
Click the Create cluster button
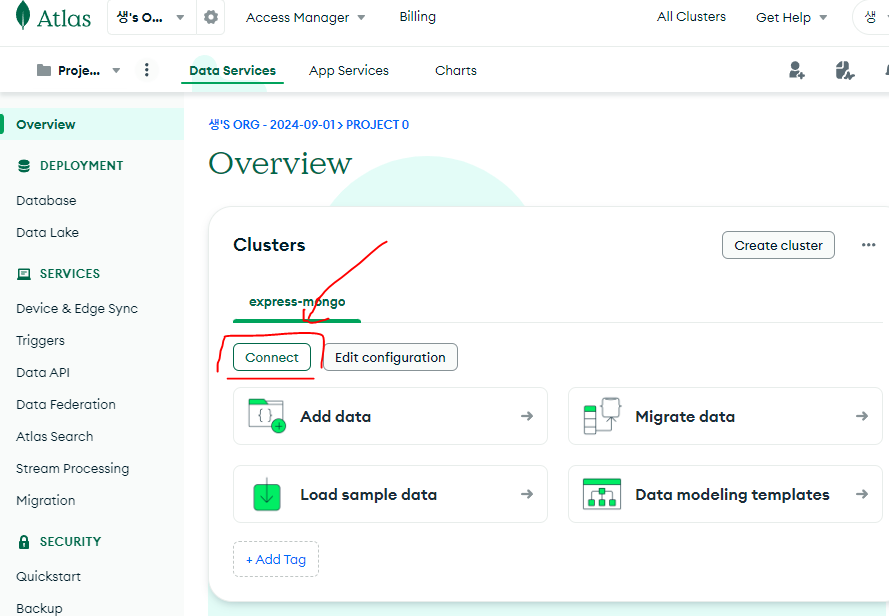(x=778, y=245)
